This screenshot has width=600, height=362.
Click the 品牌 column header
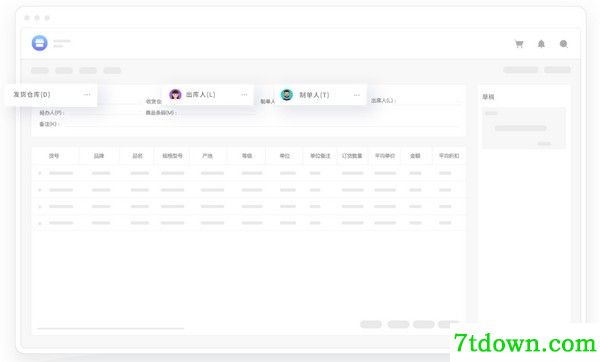tap(99, 156)
